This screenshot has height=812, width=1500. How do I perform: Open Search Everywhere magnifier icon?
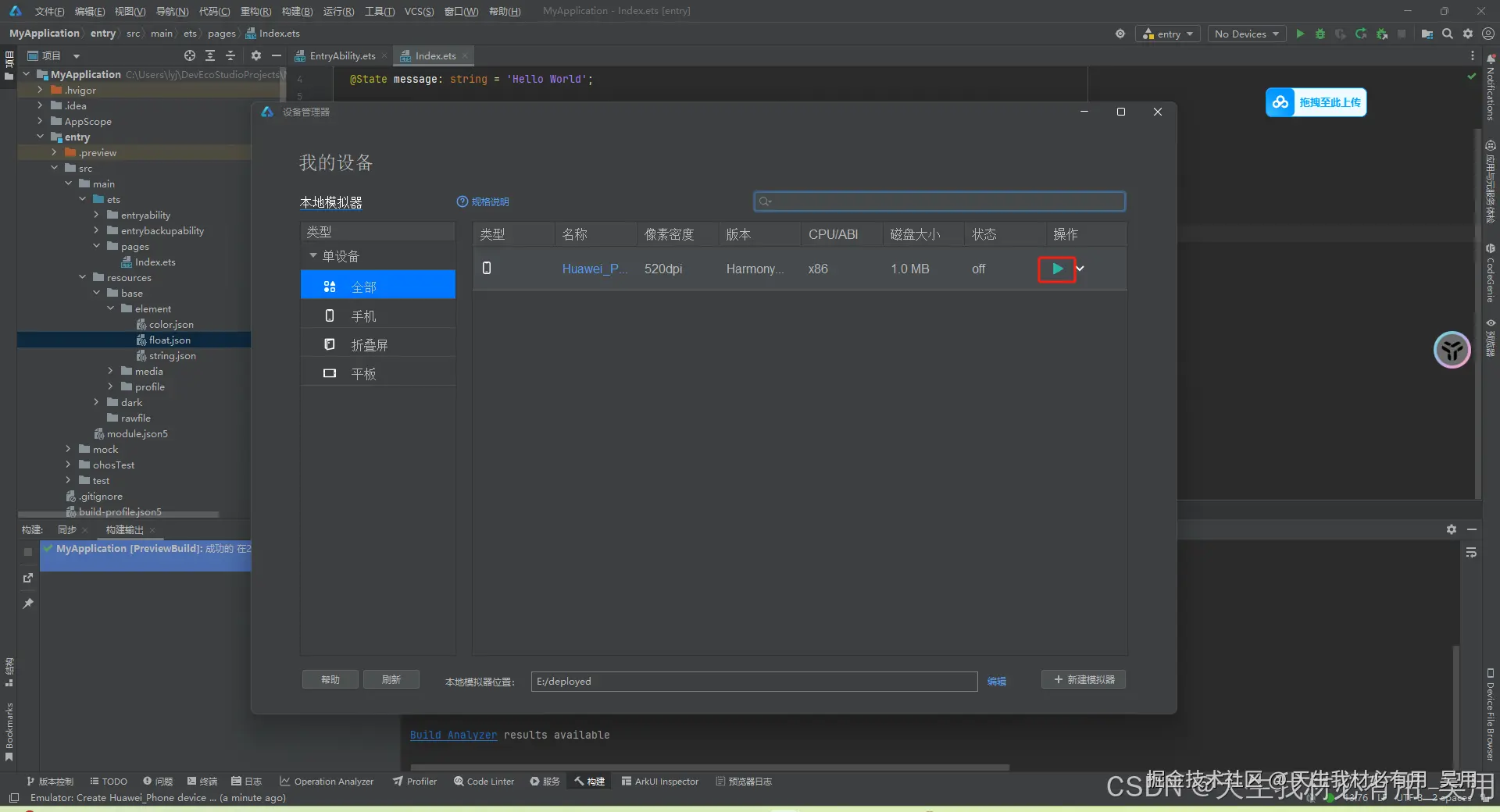[1448, 34]
